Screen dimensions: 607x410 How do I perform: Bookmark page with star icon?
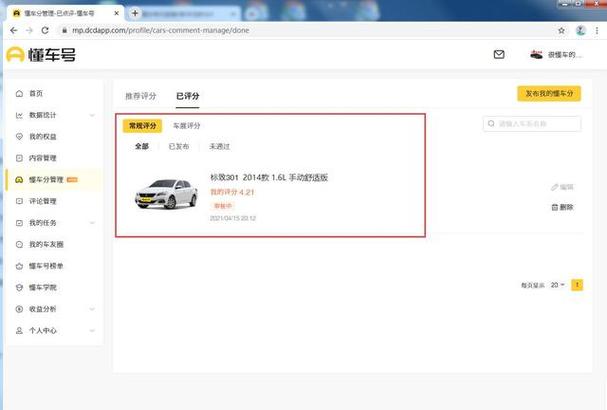click(561, 30)
